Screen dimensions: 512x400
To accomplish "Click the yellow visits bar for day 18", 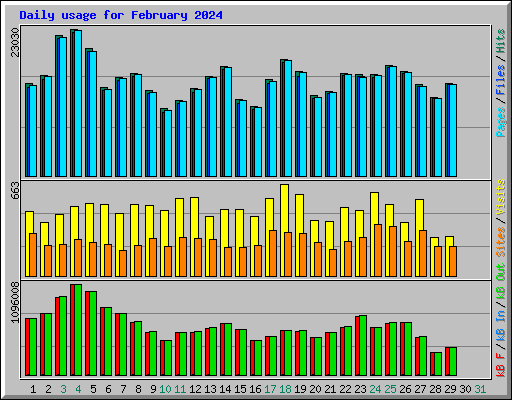I will click(284, 208).
